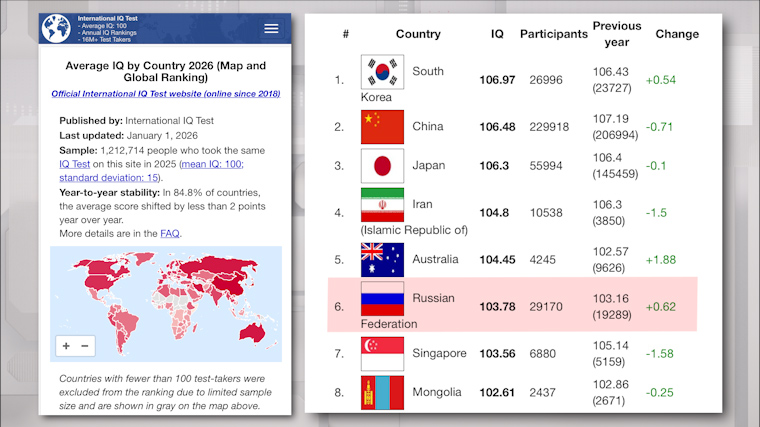760x427 pixels.
Task: Click the Russian Federation flag icon
Action: [x=381, y=298]
